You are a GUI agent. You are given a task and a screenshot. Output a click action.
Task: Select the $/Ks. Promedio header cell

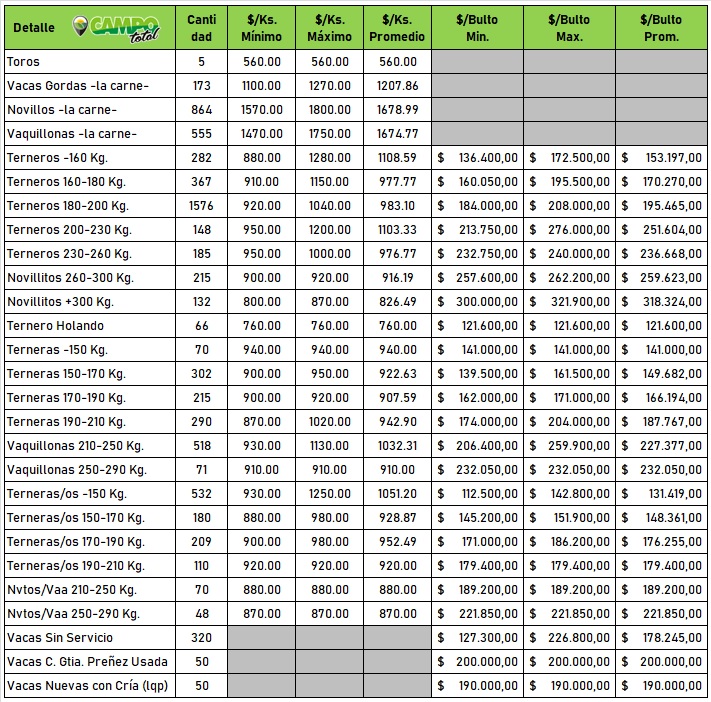click(397, 28)
